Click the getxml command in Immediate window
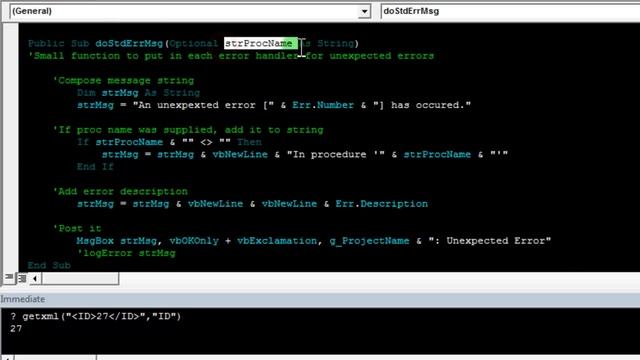 [x=96, y=316]
